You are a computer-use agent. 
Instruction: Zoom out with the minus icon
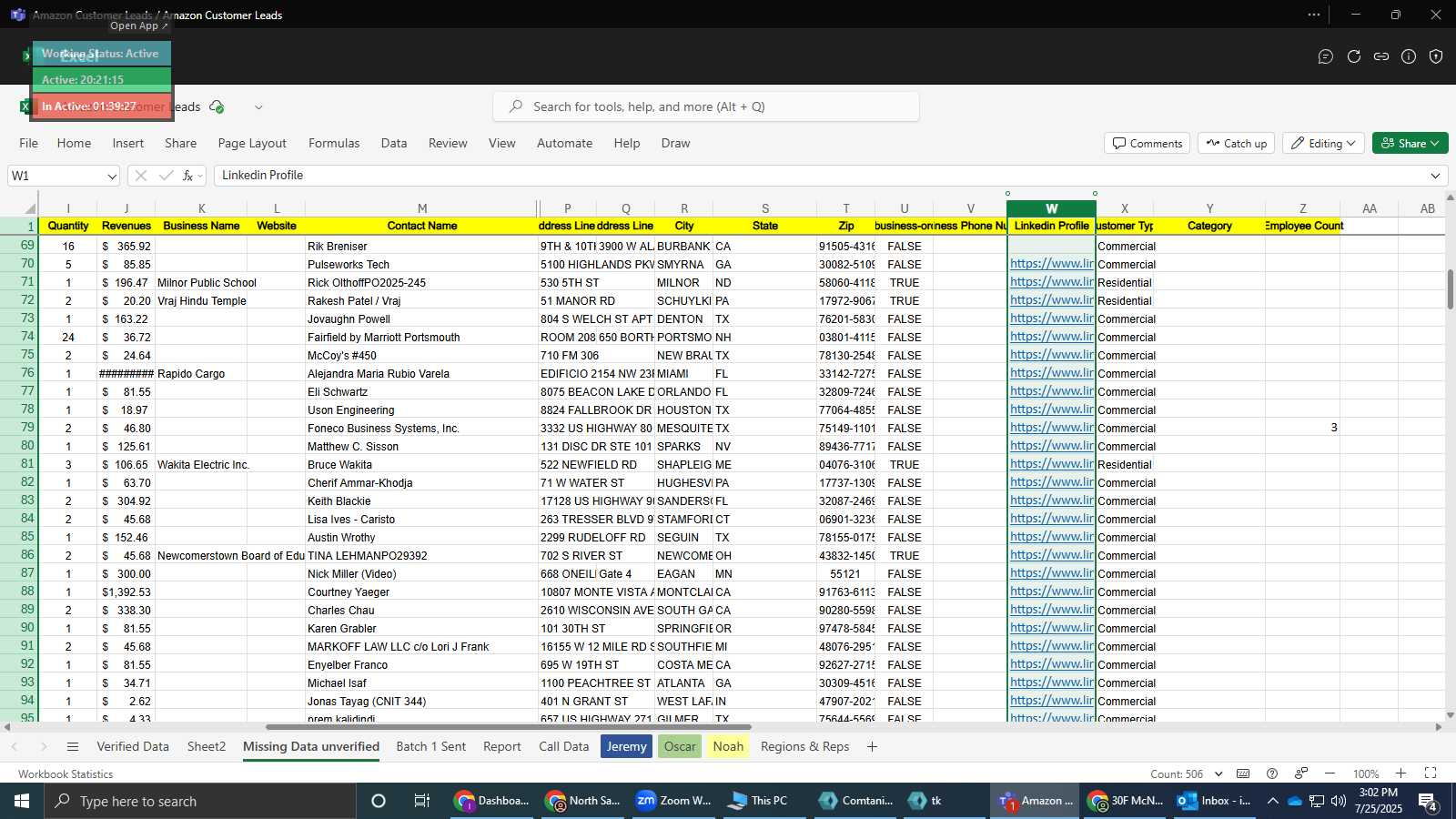(x=1330, y=773)
